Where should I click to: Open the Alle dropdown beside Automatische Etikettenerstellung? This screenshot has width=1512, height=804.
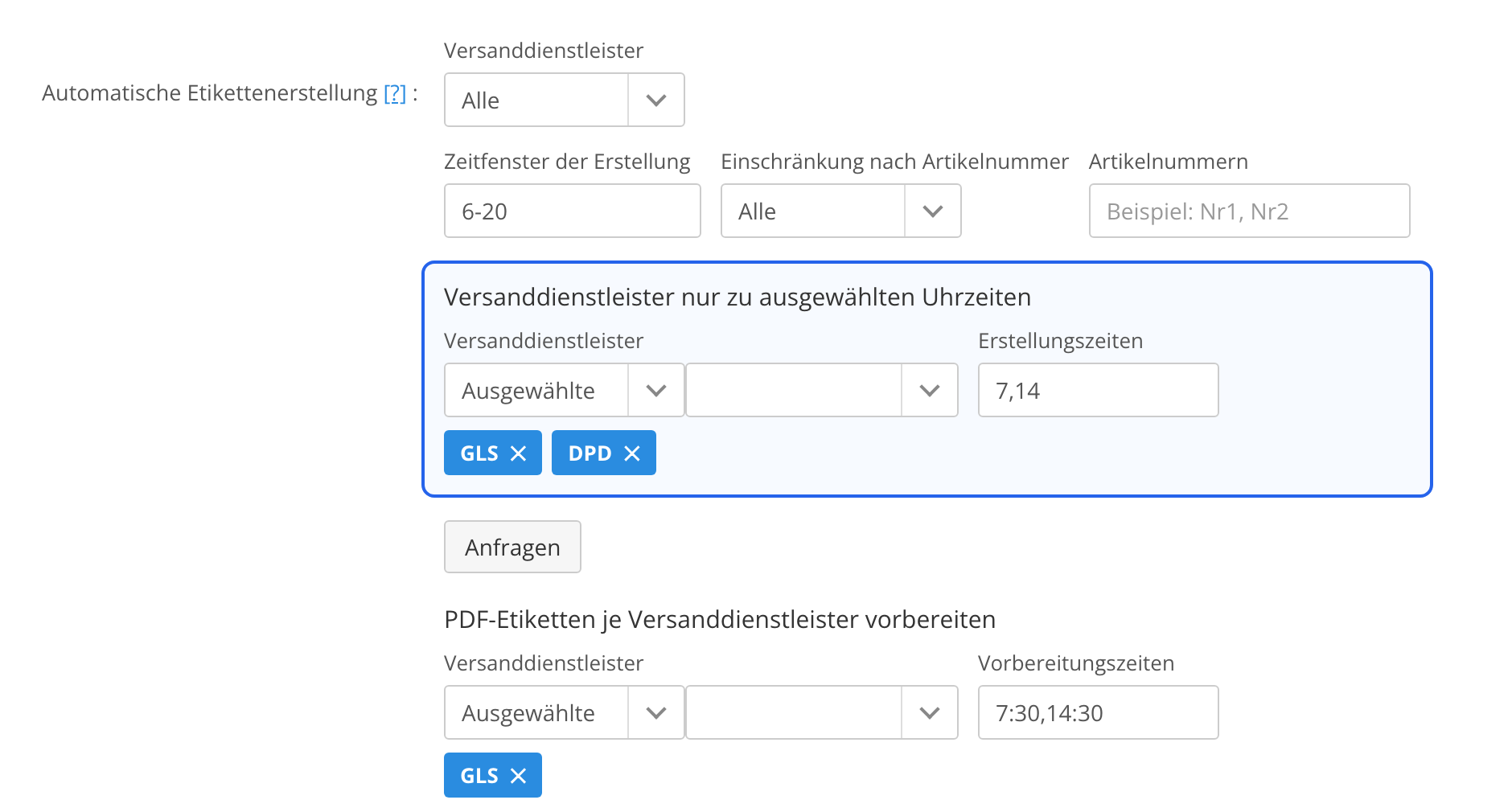[x=564, y=100]
